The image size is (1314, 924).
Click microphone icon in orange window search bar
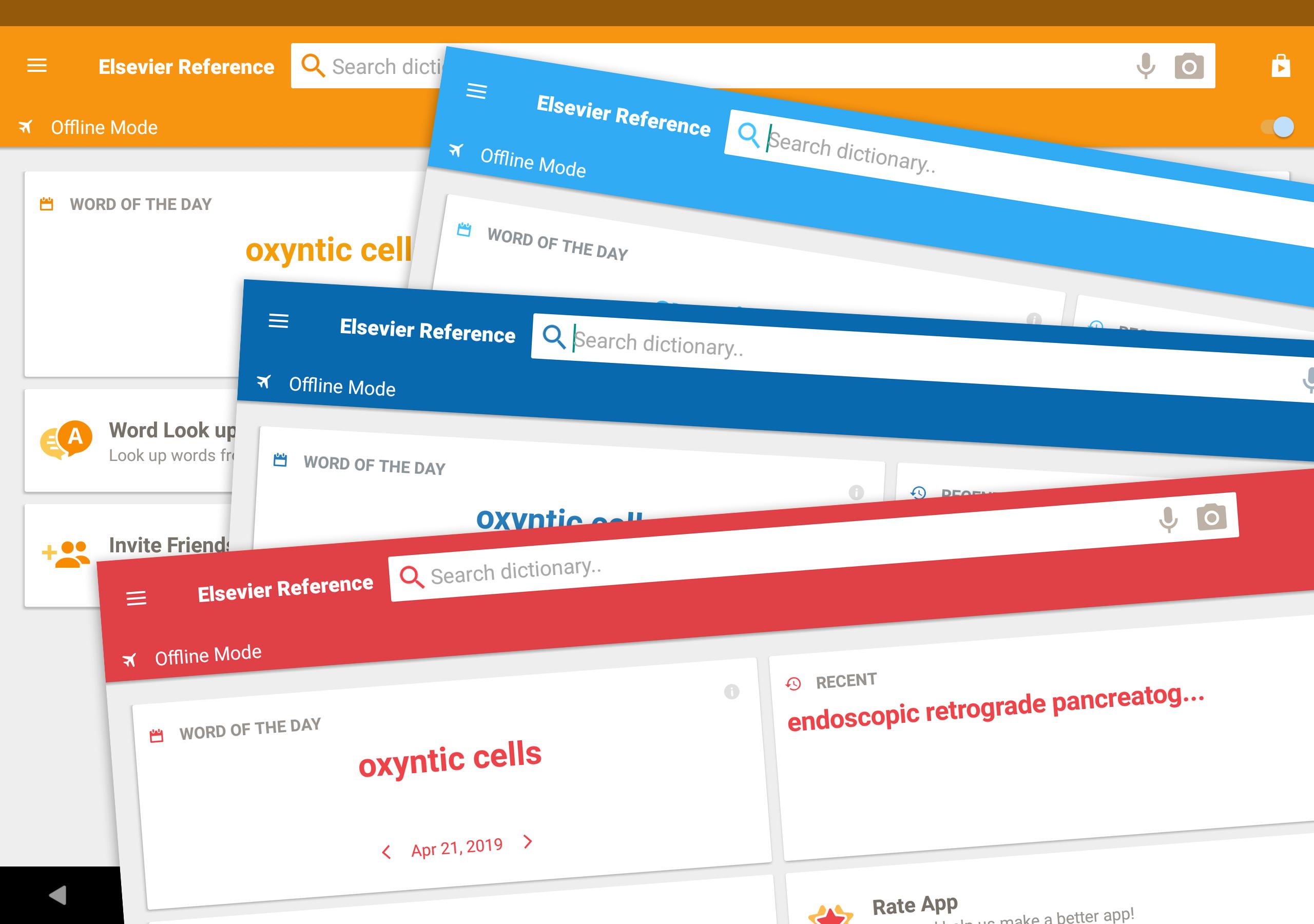1146,66
